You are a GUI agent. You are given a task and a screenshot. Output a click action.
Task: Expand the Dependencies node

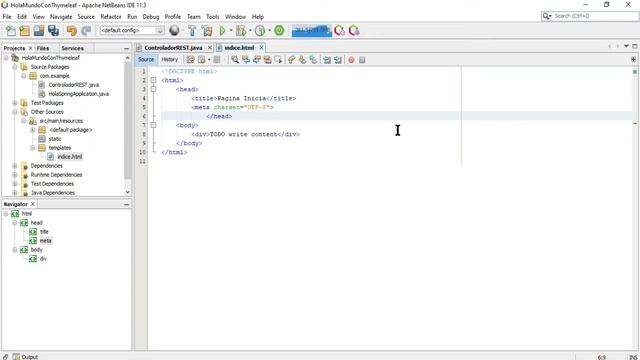[x=15, y=166]
